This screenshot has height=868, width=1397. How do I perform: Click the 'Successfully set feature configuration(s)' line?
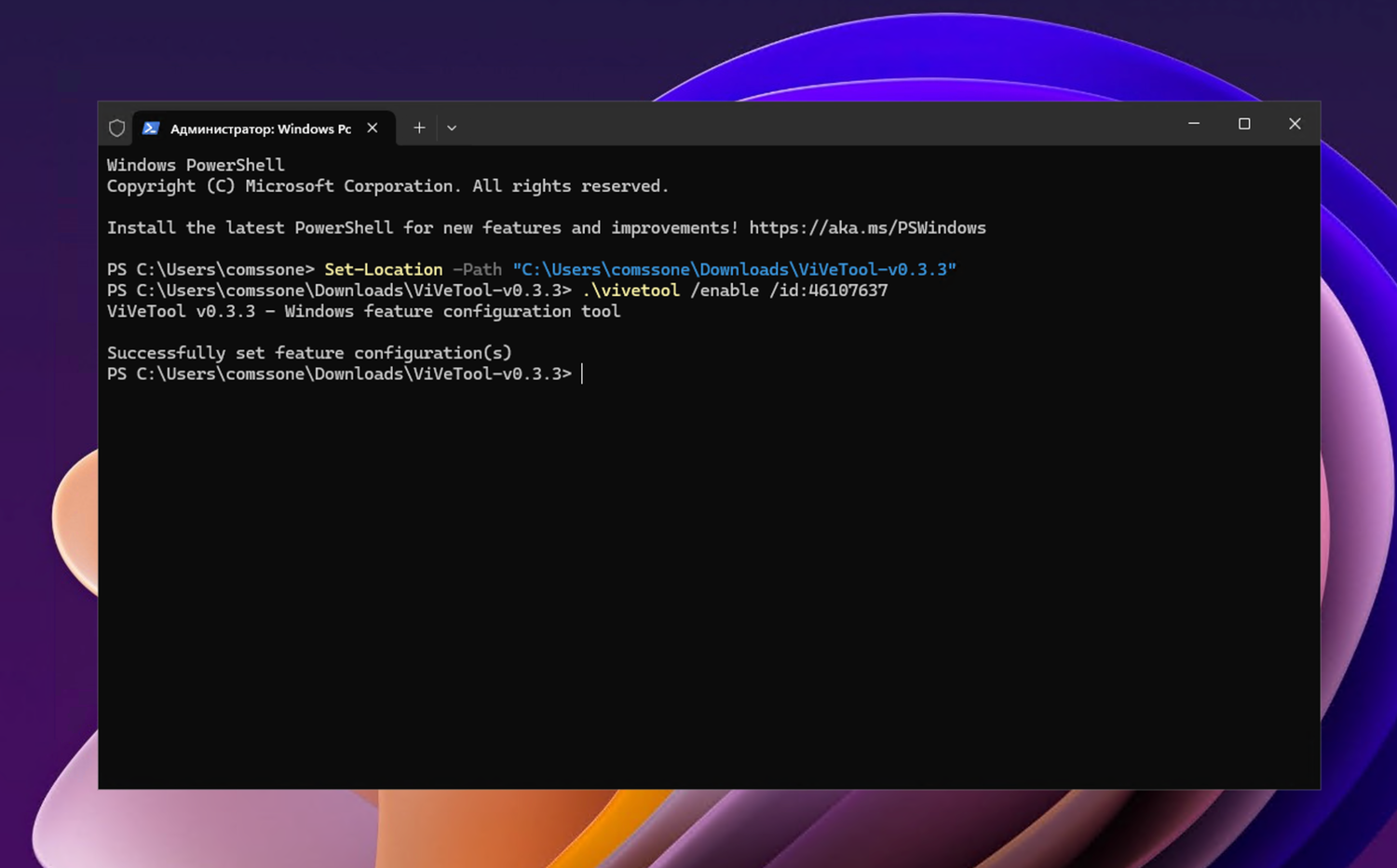click(309, 353)
